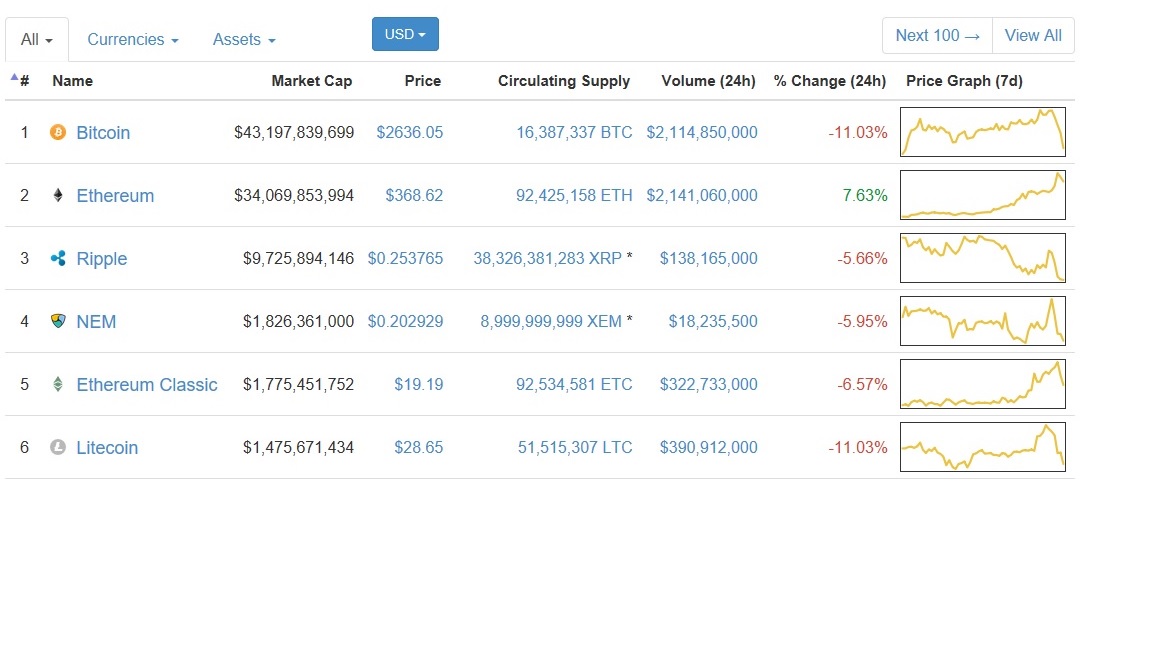1152x648 pixels.
Task: Click the Ethereum Classic green logo icon
Action: pyautogui.click(x=58, y=384)
